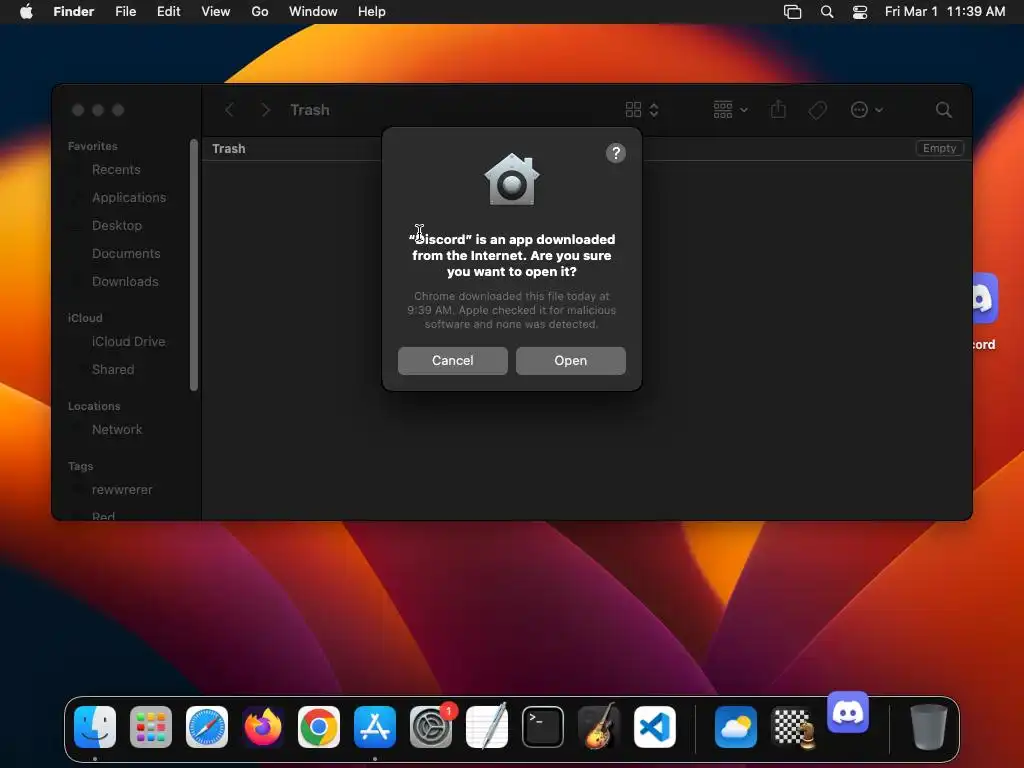1024x768 pixels.
Task: Click the Finder window search icon
Action: coord(944,110)
